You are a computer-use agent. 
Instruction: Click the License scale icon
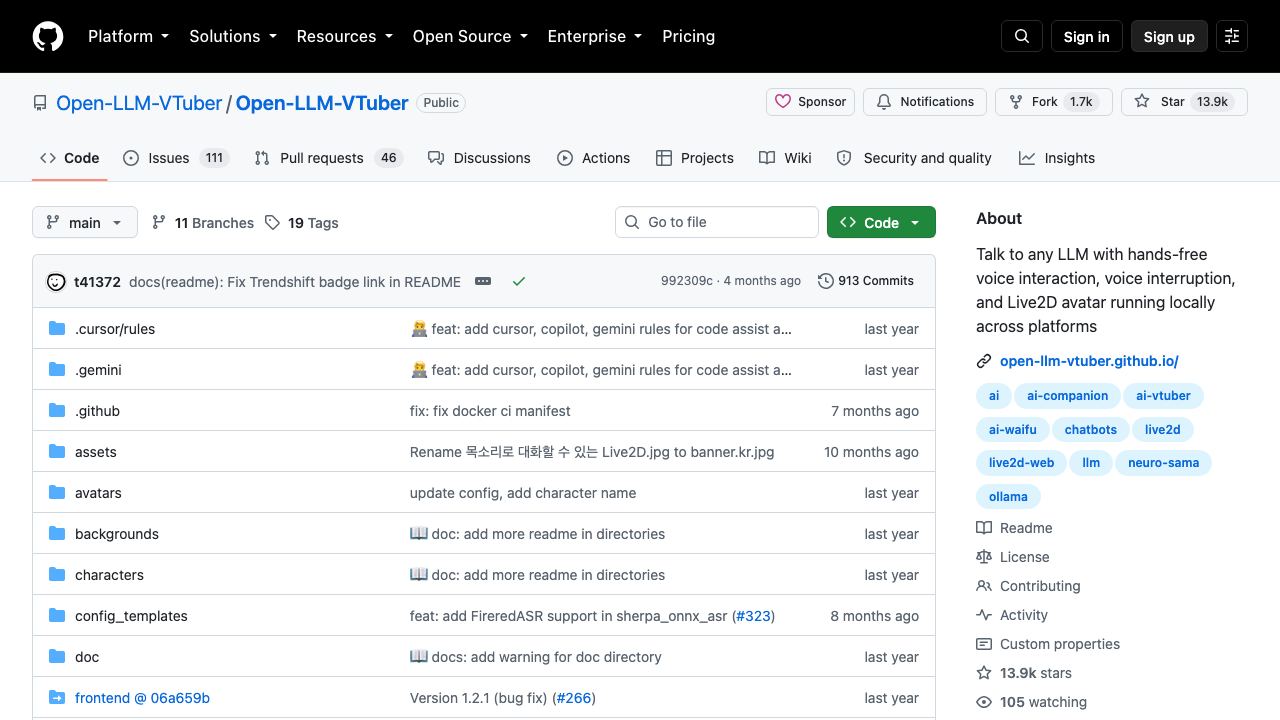[x=984, y=557]
